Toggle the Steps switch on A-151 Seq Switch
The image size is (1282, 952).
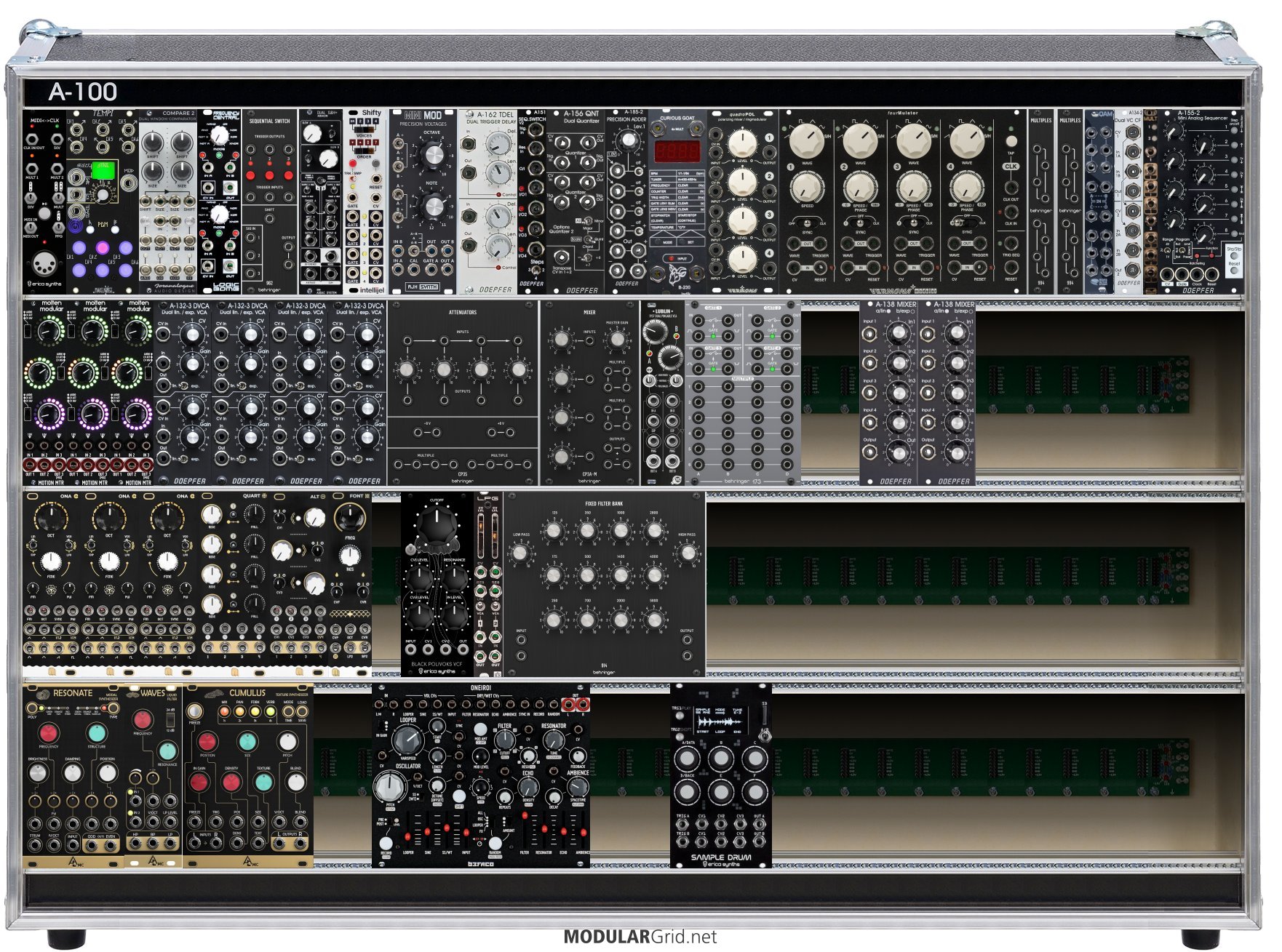[536, 272]
